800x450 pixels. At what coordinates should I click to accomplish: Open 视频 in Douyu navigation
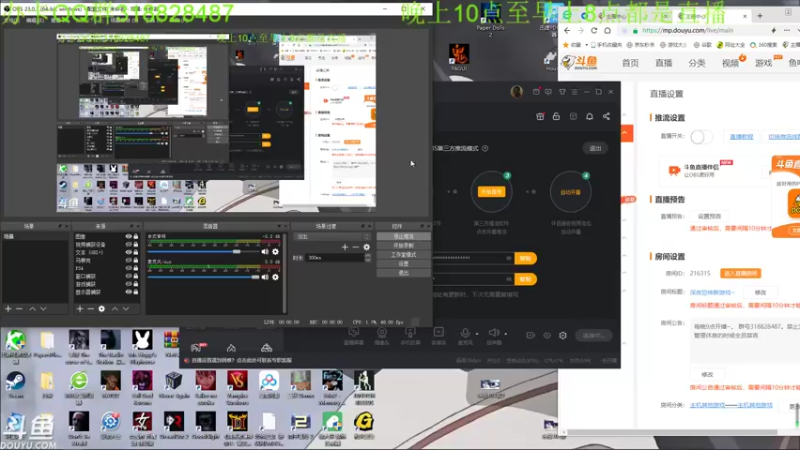click(x=730, y=63)
